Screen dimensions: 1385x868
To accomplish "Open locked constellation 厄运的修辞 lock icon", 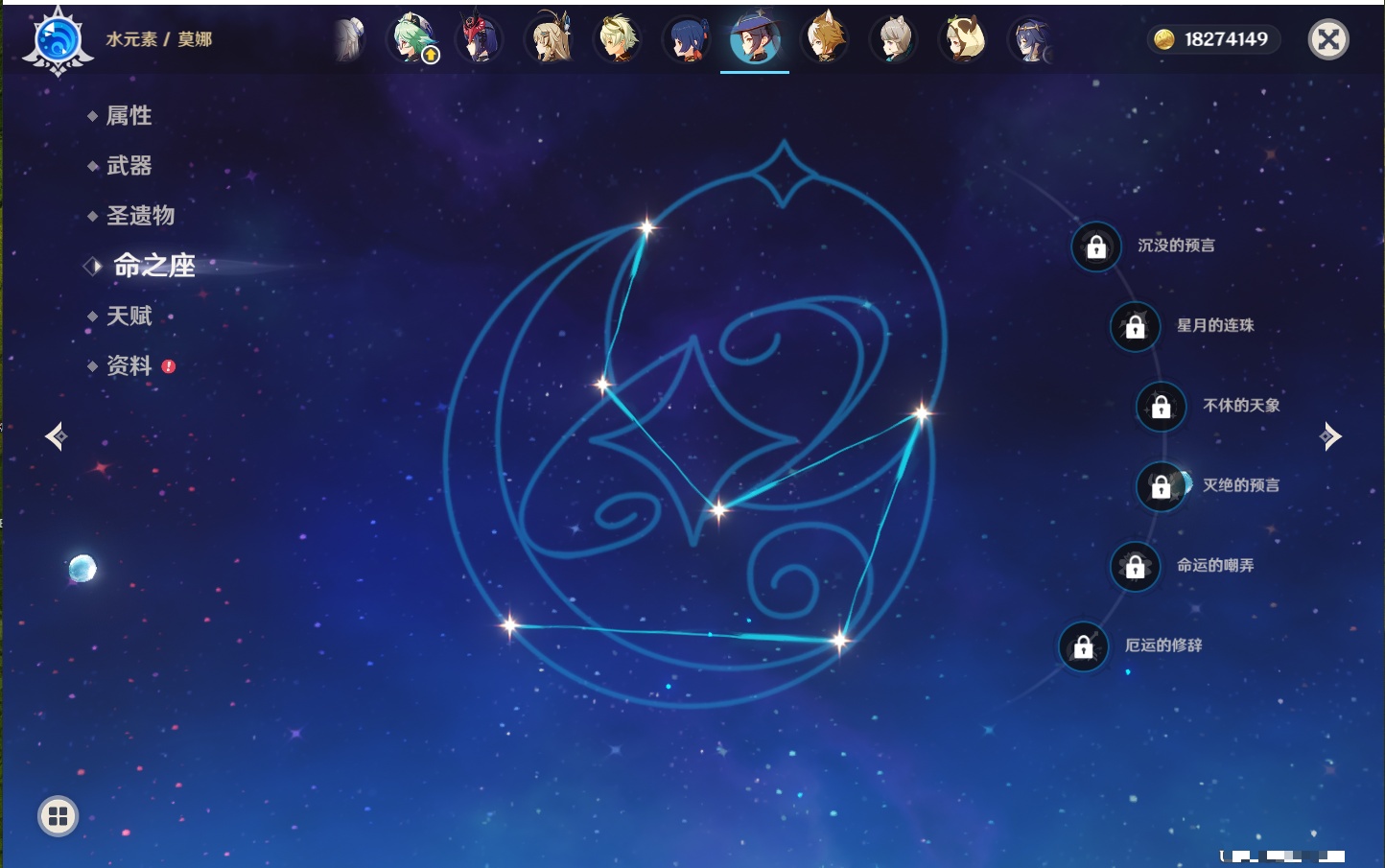I will [1084, 646].
